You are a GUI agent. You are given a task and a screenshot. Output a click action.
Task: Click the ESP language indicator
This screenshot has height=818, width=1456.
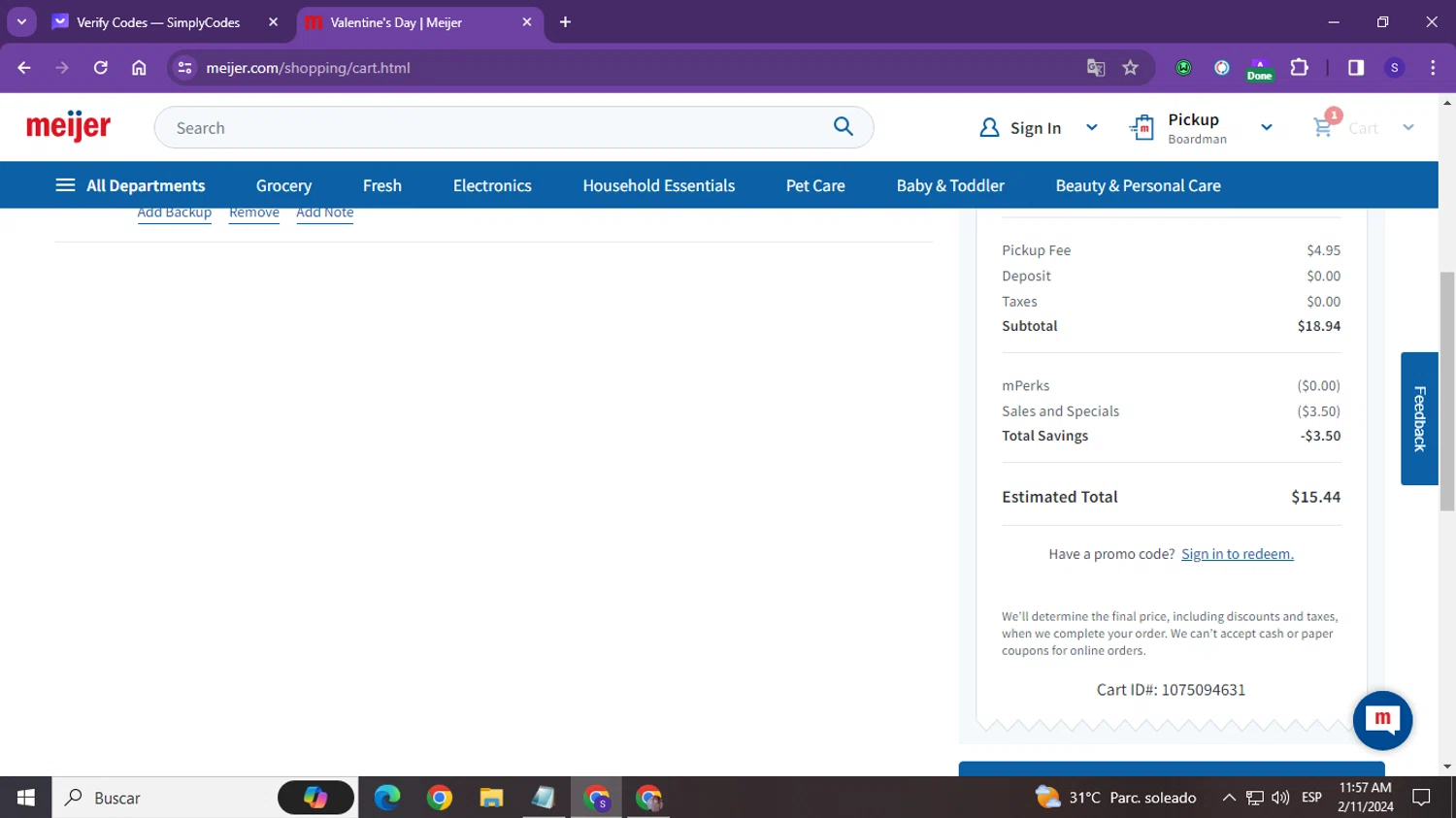click(x=1311, y=798)
